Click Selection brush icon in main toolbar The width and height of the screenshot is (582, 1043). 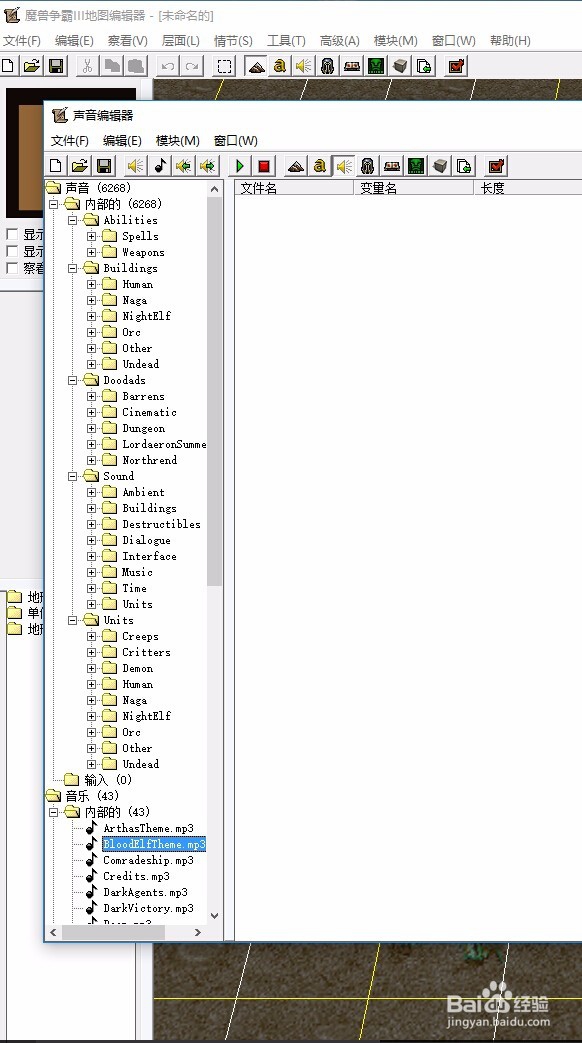coord(225,66)
